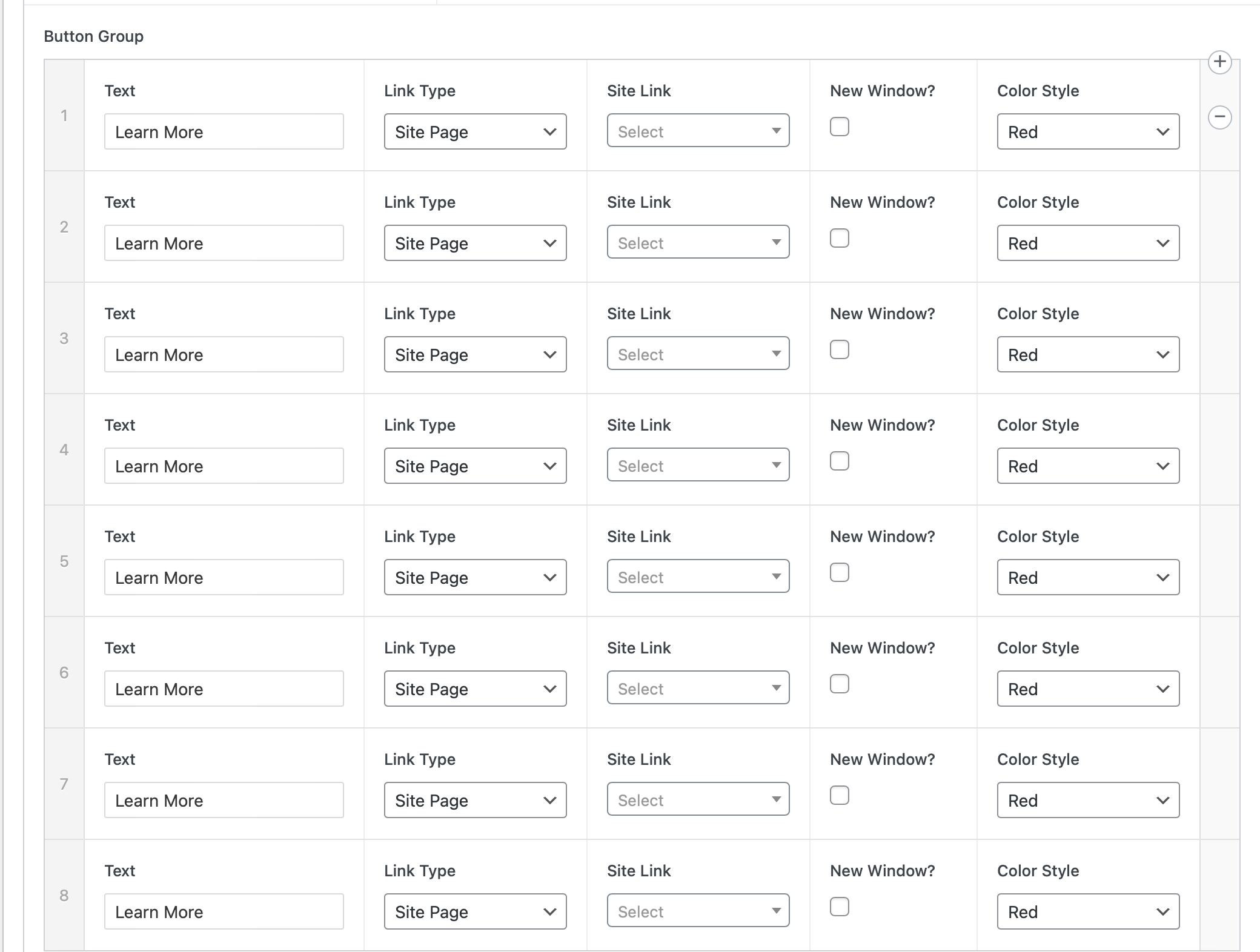Open Site Link select in row 6
The image size is (1260, 952).
coord(698,687)
